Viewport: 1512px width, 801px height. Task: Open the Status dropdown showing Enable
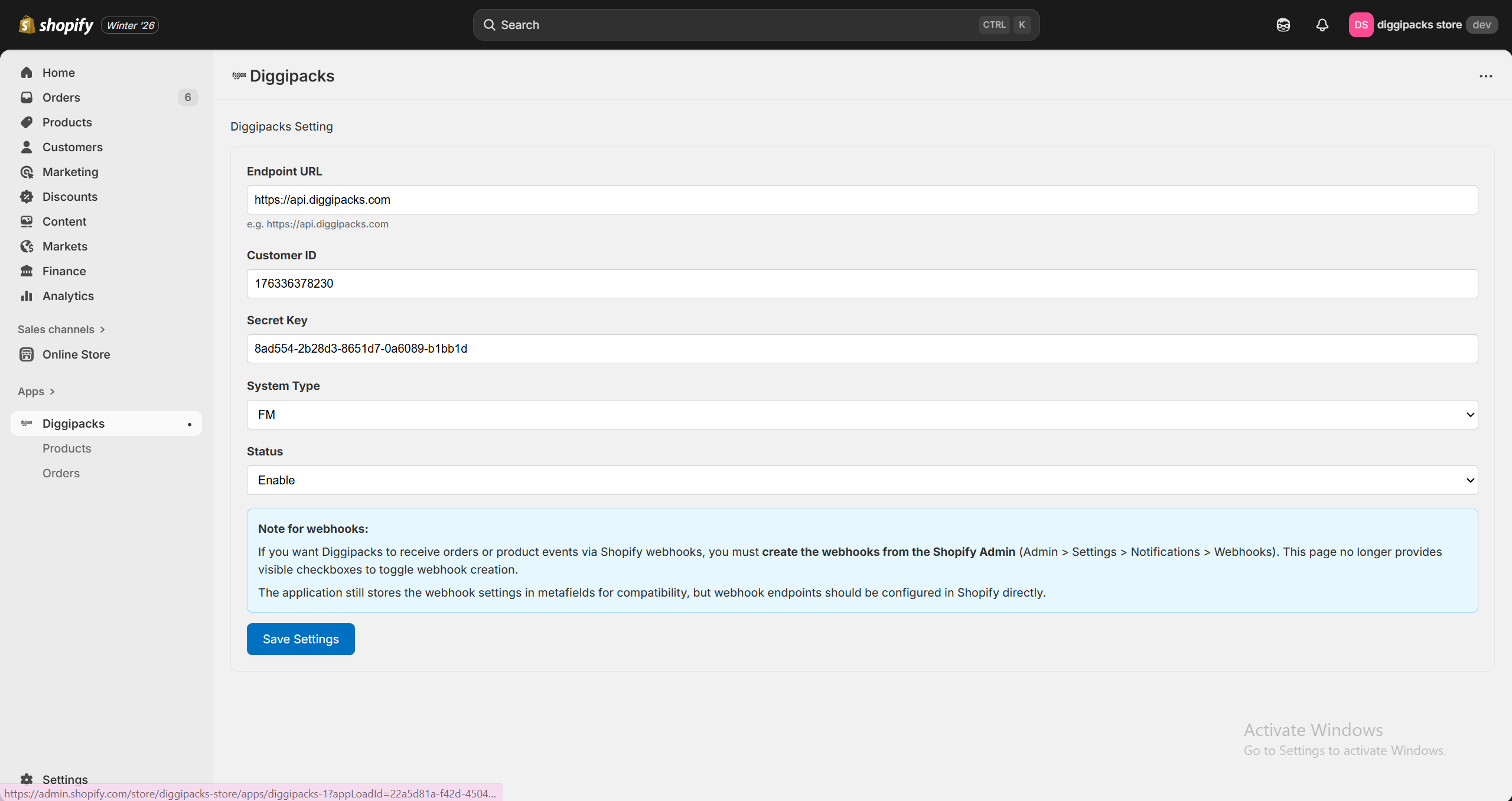tap(862, 480)
